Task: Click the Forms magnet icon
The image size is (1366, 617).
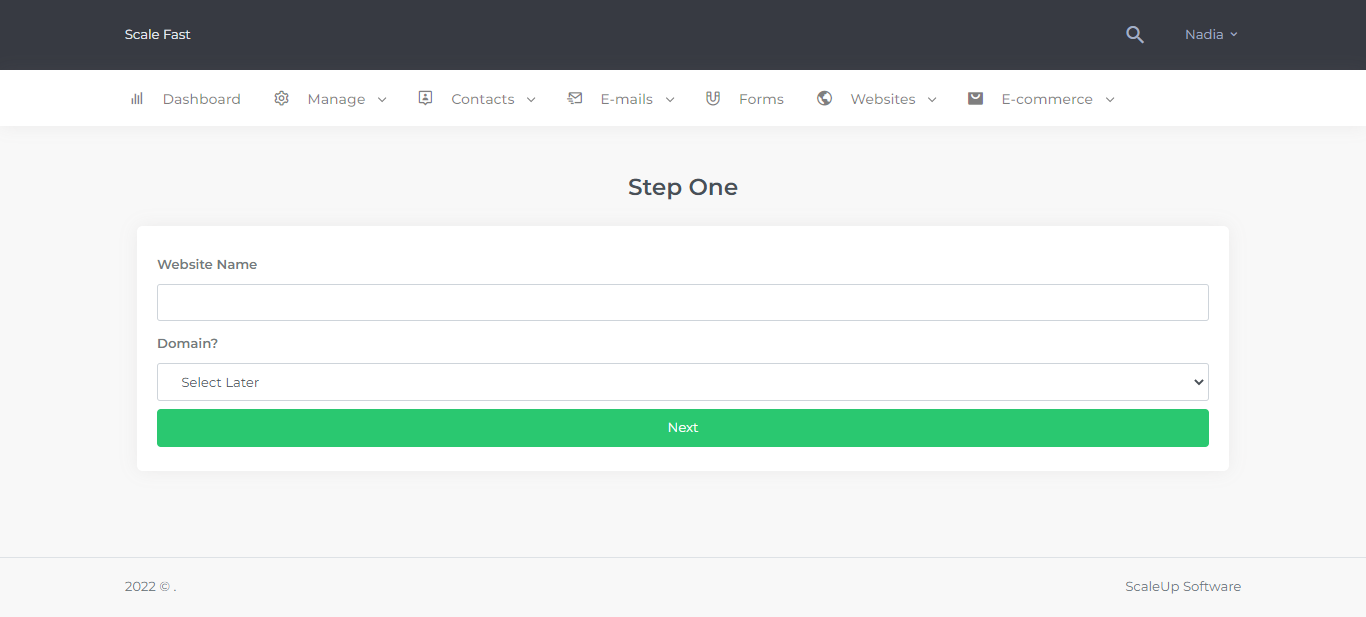Action: click(x=713, y=98)
